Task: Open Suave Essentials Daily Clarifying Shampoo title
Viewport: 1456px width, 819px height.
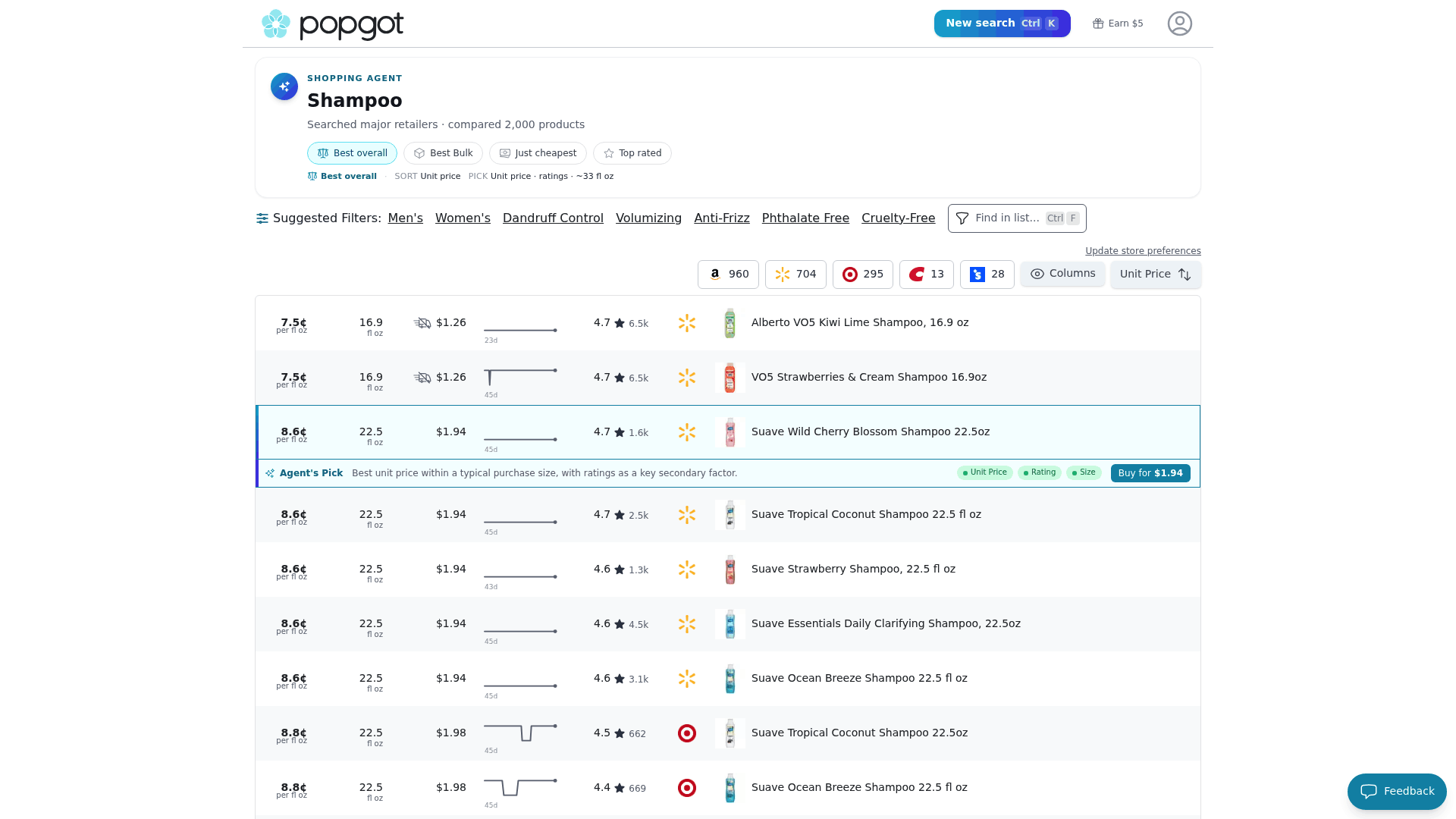Action: (x=886, y=623)
